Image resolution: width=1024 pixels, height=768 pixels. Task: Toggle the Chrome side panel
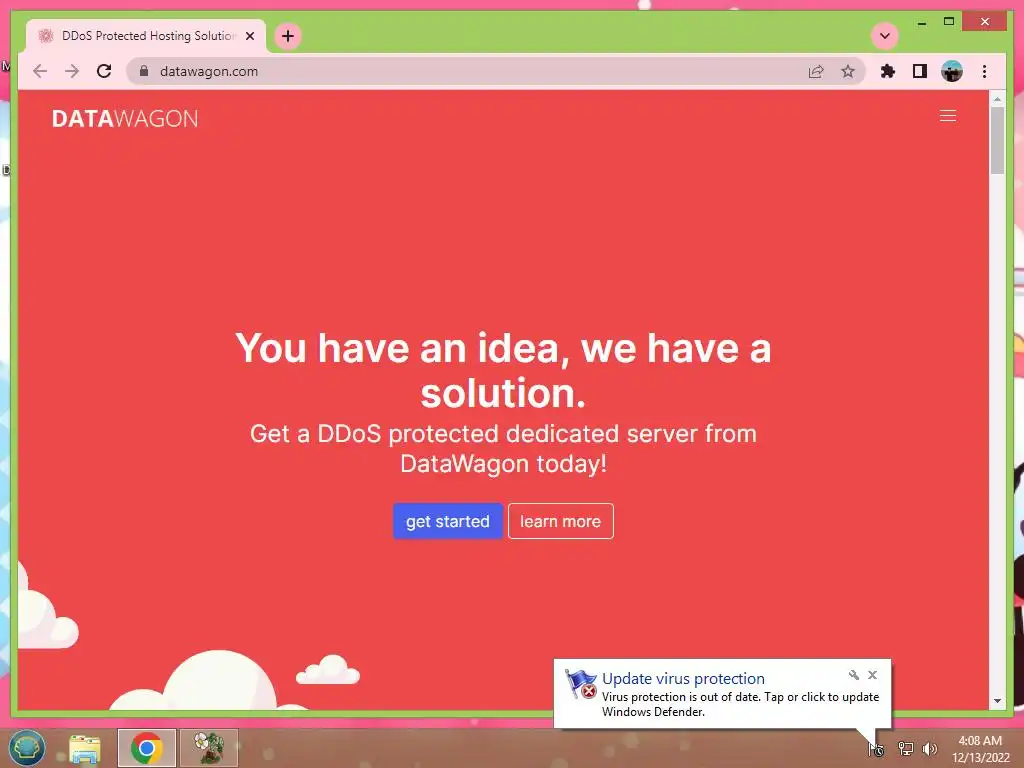[920, 71]
